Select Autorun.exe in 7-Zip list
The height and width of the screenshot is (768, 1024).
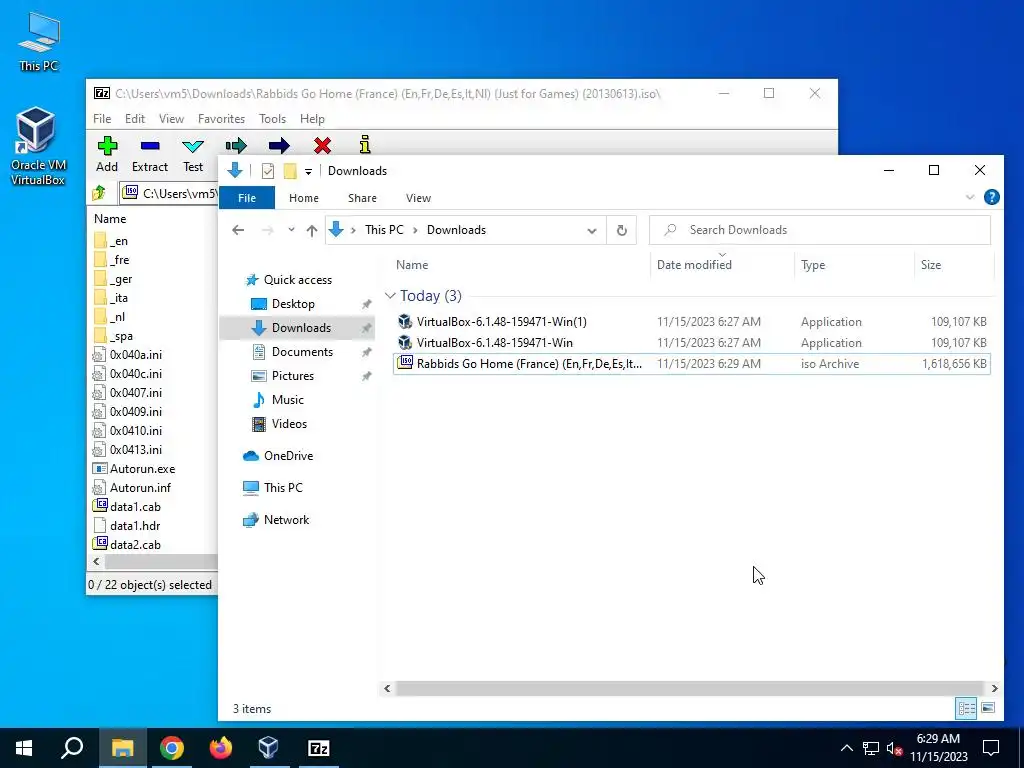(134, 469)
